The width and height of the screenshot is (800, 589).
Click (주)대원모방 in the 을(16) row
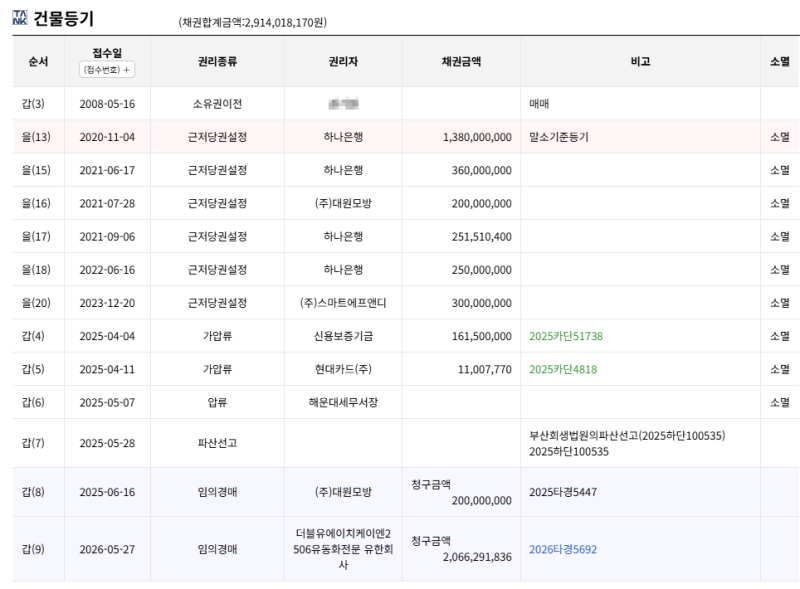coord(343,204)
